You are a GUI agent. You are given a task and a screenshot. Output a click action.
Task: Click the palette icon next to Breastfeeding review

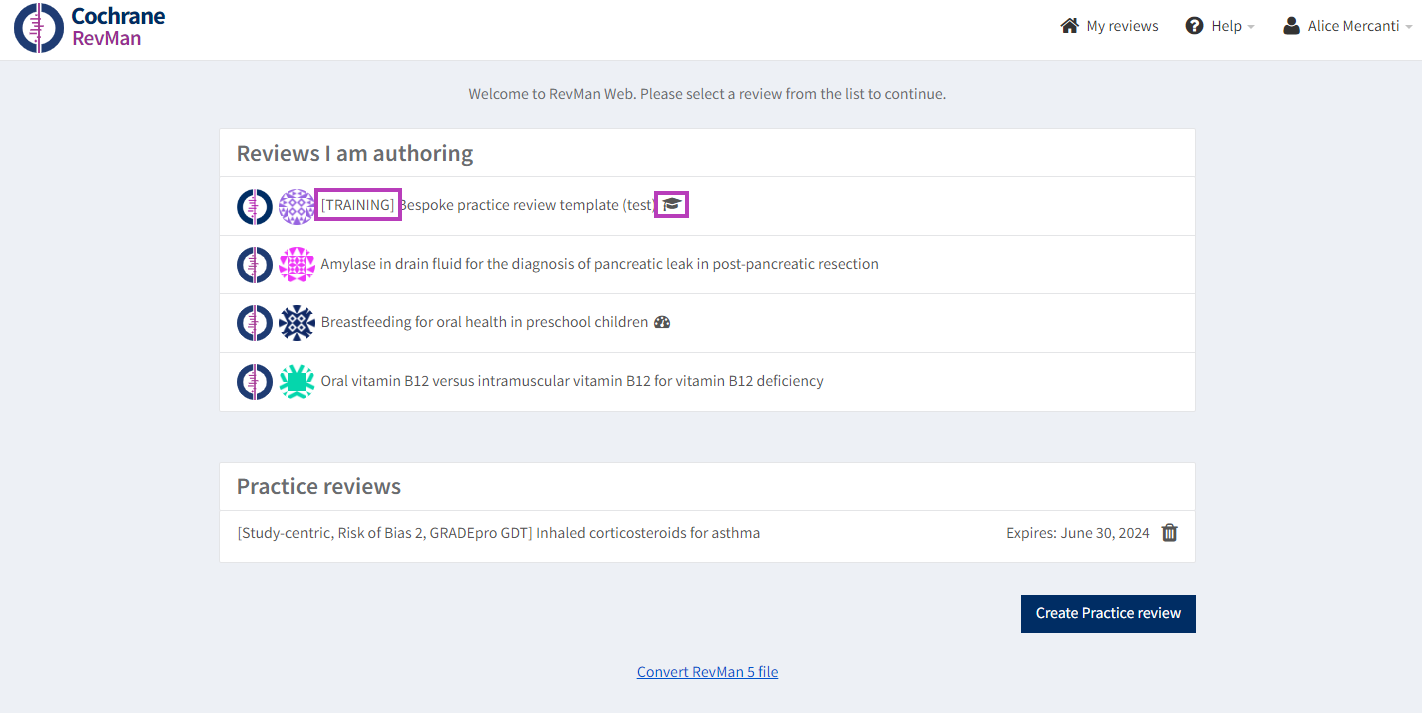coord(661,322)
